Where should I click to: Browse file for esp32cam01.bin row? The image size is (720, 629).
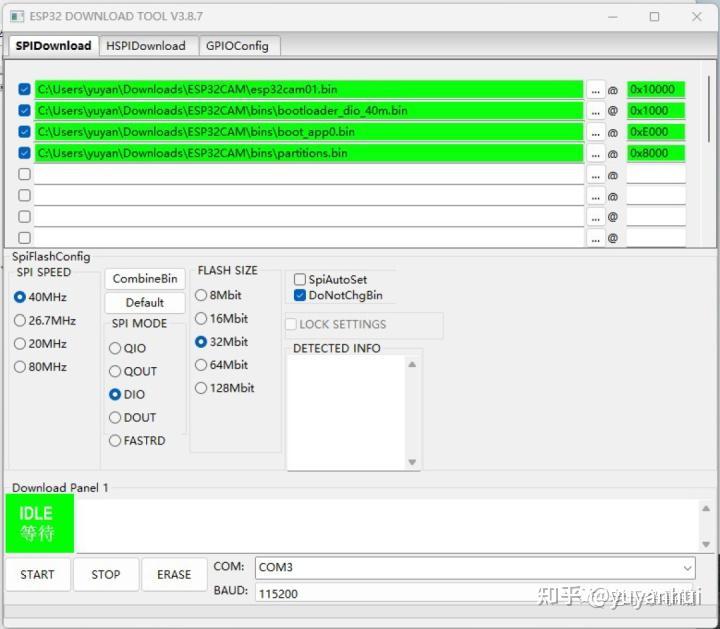point(596,90)
